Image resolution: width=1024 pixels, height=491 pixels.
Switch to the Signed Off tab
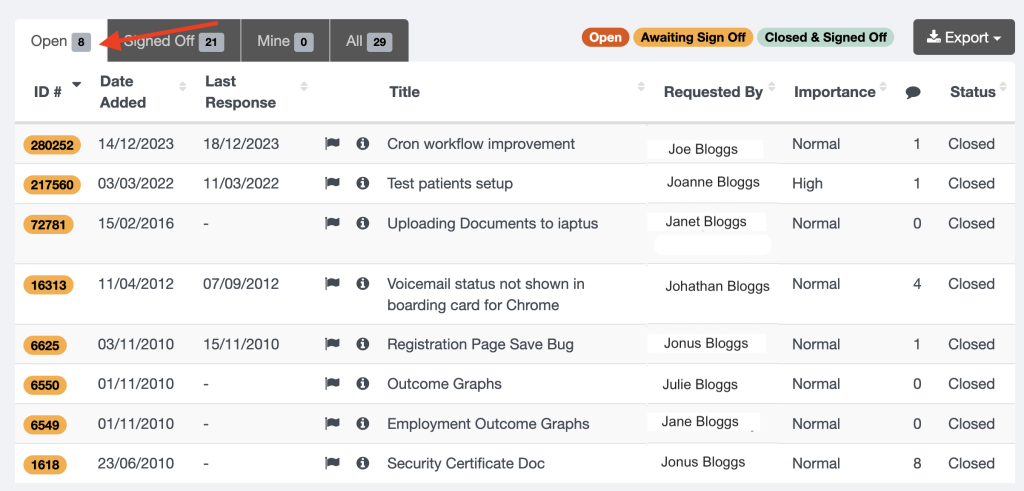pyautogui.click(x=174, y=41)
